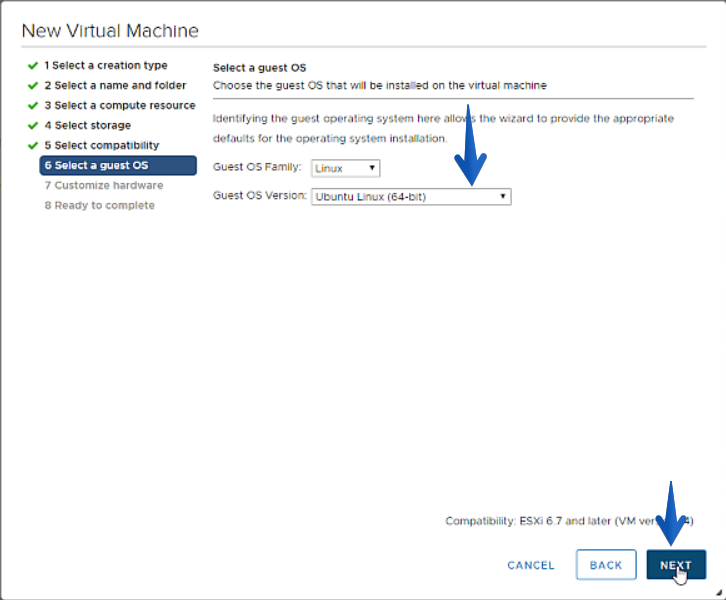Select the highlighted step 6 Select a guest OS

click(118, 165)
